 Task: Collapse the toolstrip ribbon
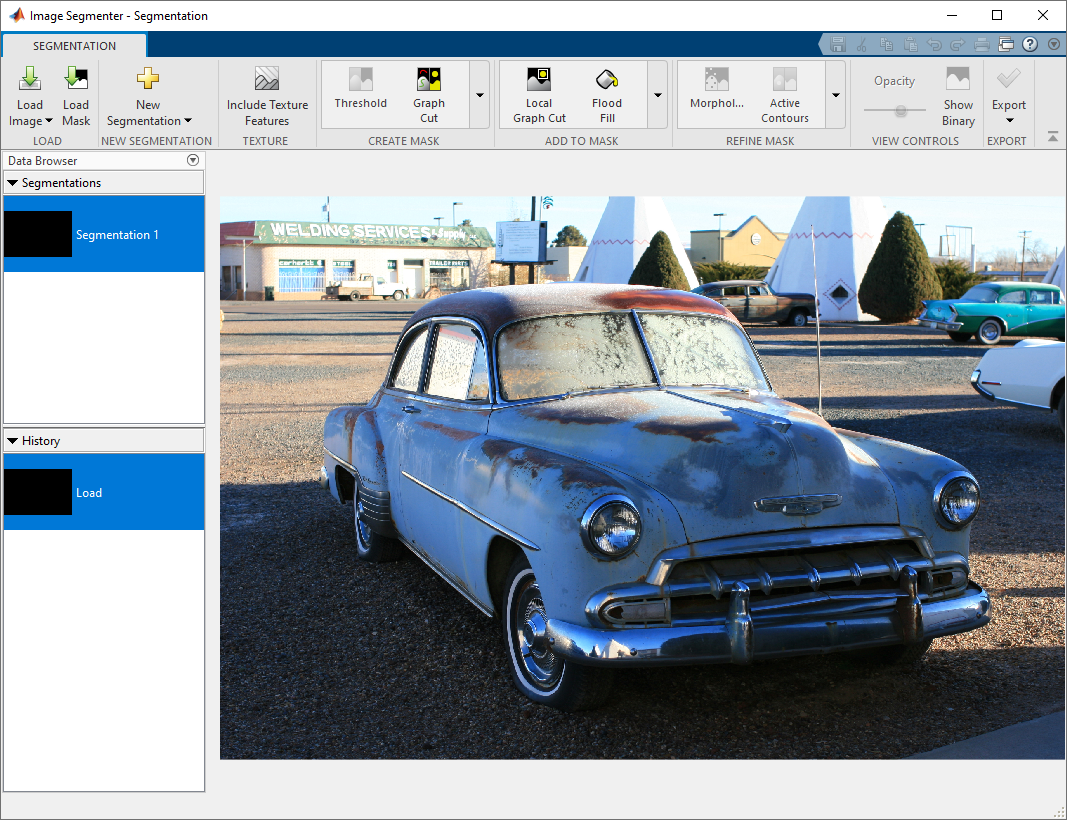click(x=1053, y=136)
